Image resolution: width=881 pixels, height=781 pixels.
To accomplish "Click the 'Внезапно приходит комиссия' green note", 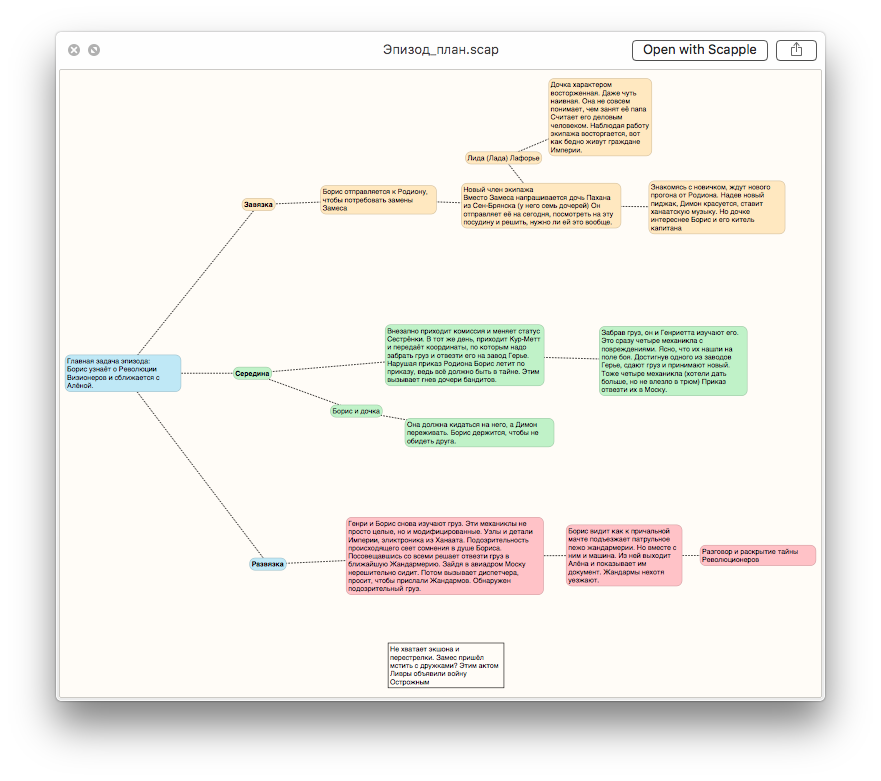I will point(465,355).
